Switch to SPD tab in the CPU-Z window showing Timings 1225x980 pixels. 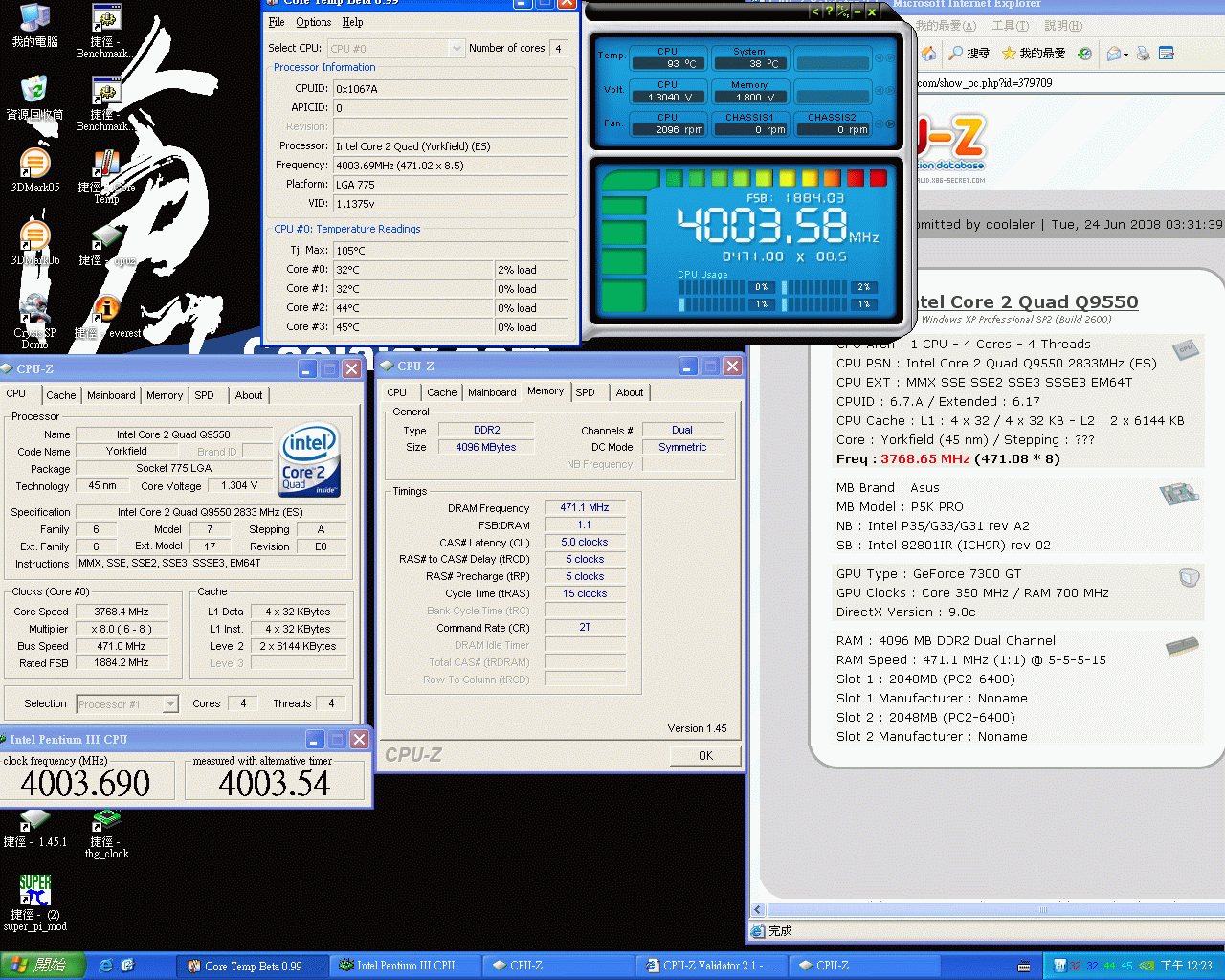click(x=586, y=392)
